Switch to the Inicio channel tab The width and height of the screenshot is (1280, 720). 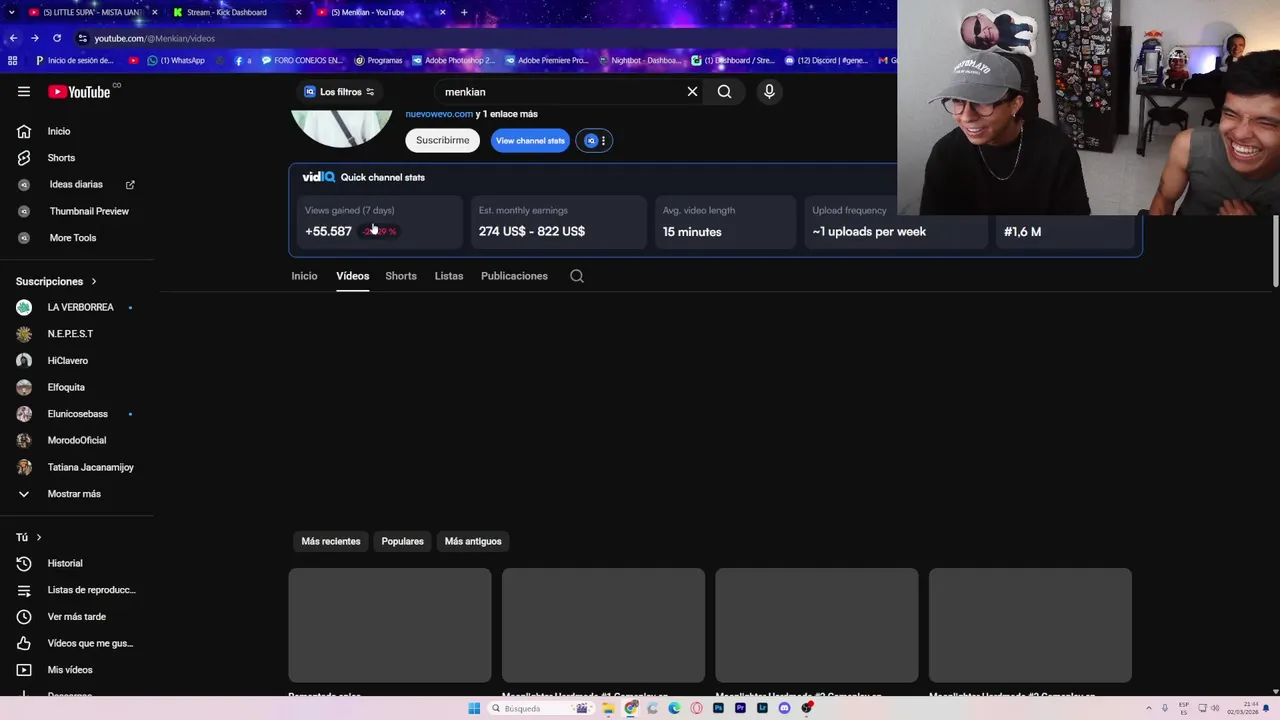click(304, 276)
